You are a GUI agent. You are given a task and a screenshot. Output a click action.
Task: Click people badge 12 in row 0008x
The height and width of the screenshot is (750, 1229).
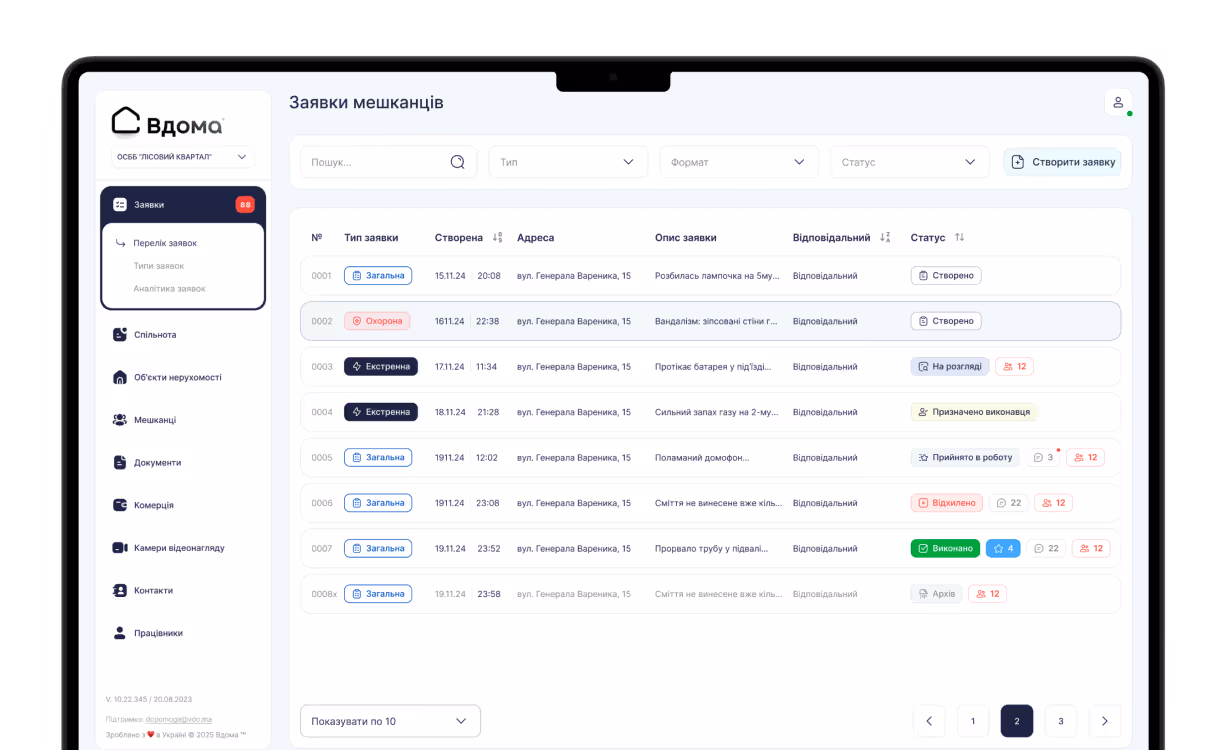click(987, 594)
